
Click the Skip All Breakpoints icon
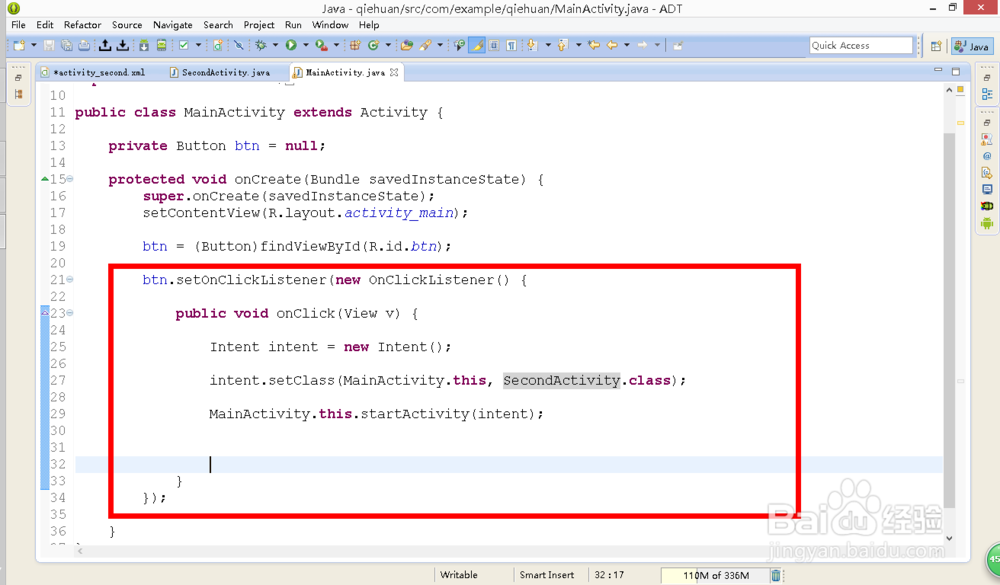[x=239, y=45]
